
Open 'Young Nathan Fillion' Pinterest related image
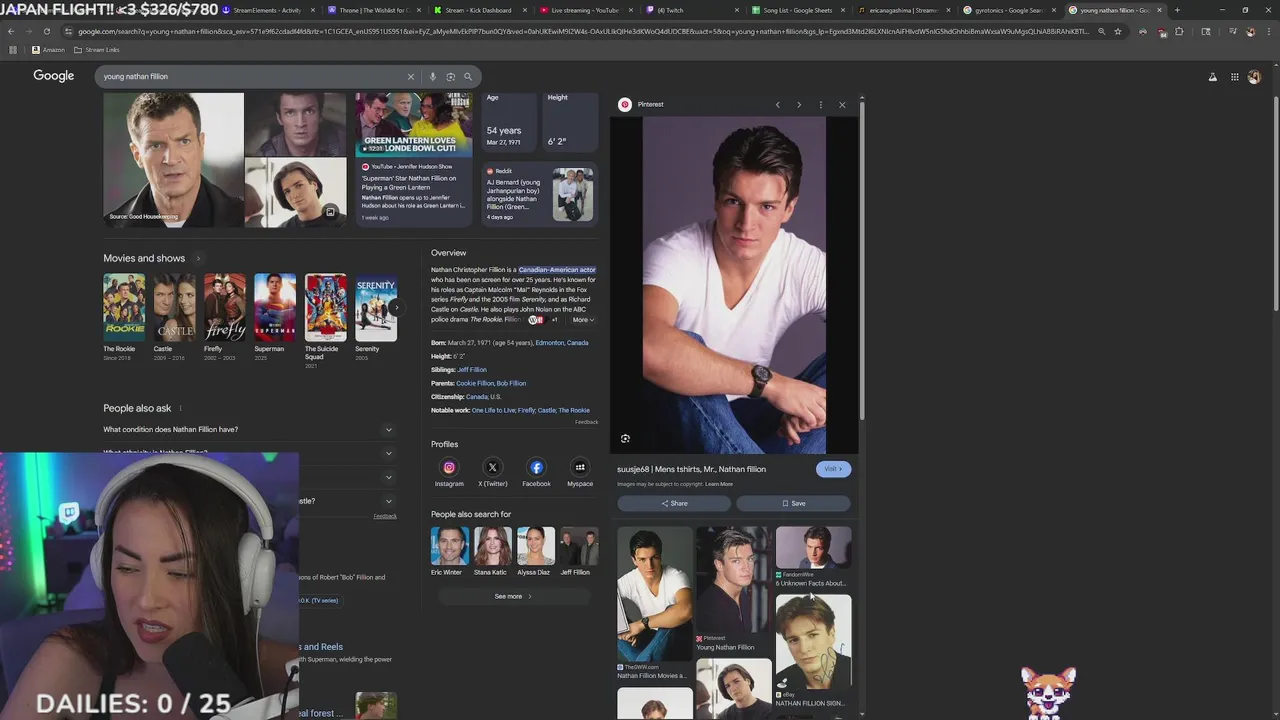pyautogui.click(x=734, y=590)
